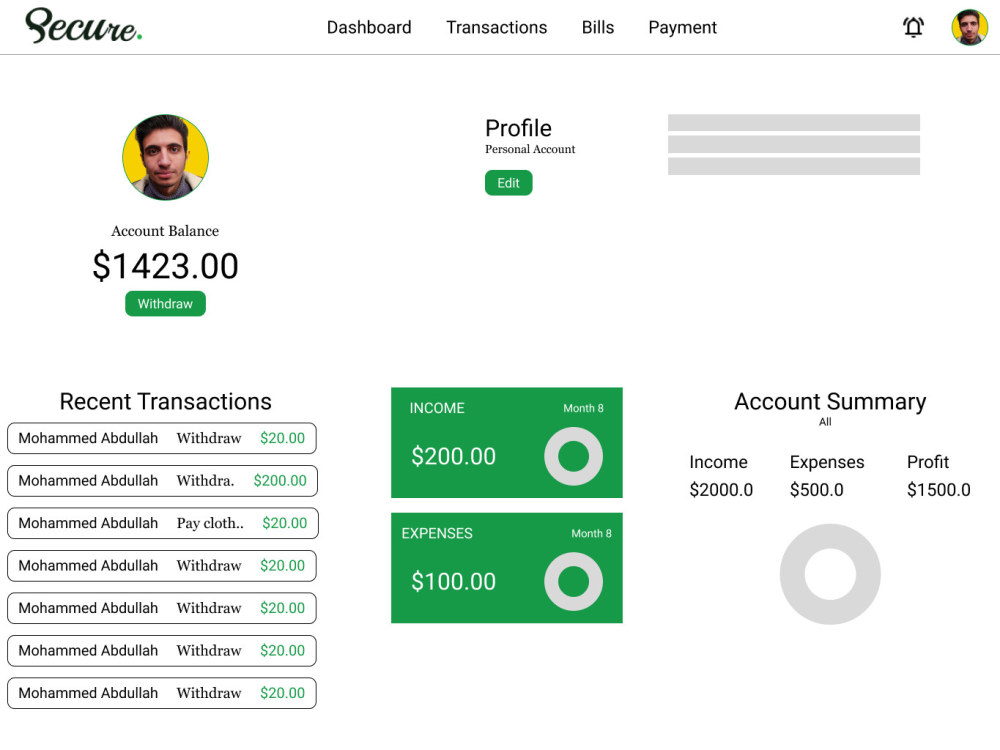The height and width of the screenshot is (750, 1000).
Task: Click the income donut chart icon
Action: [573, 456]
